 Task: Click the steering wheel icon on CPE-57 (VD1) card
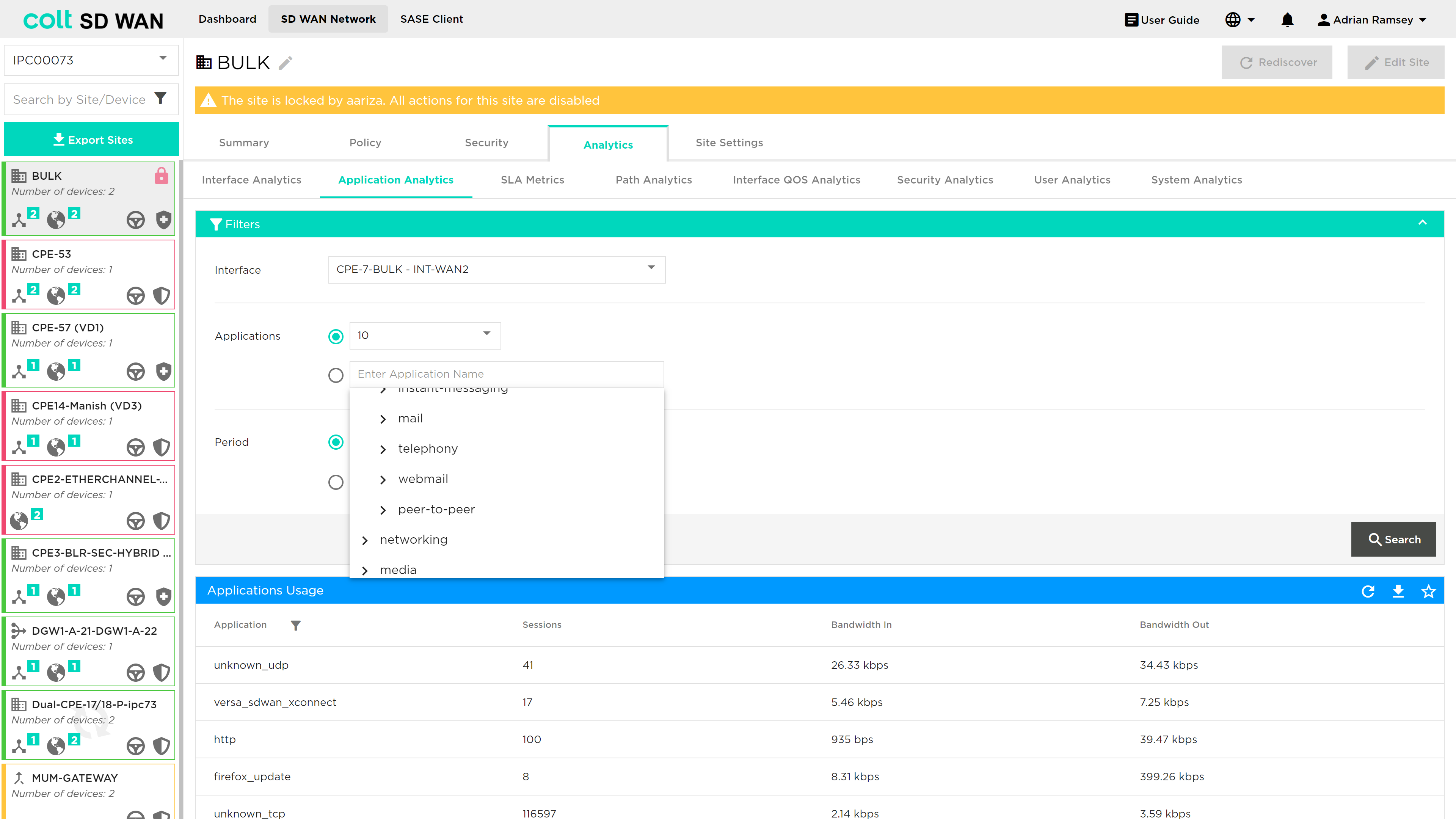point(136,371)
